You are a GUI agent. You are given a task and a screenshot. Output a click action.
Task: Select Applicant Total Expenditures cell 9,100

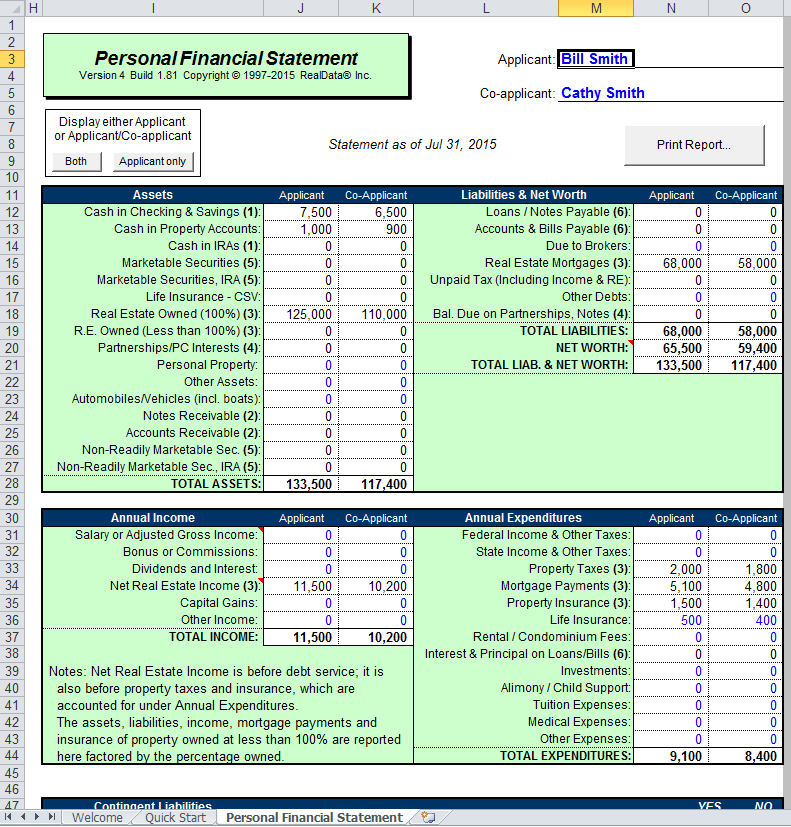pos(671,756)
